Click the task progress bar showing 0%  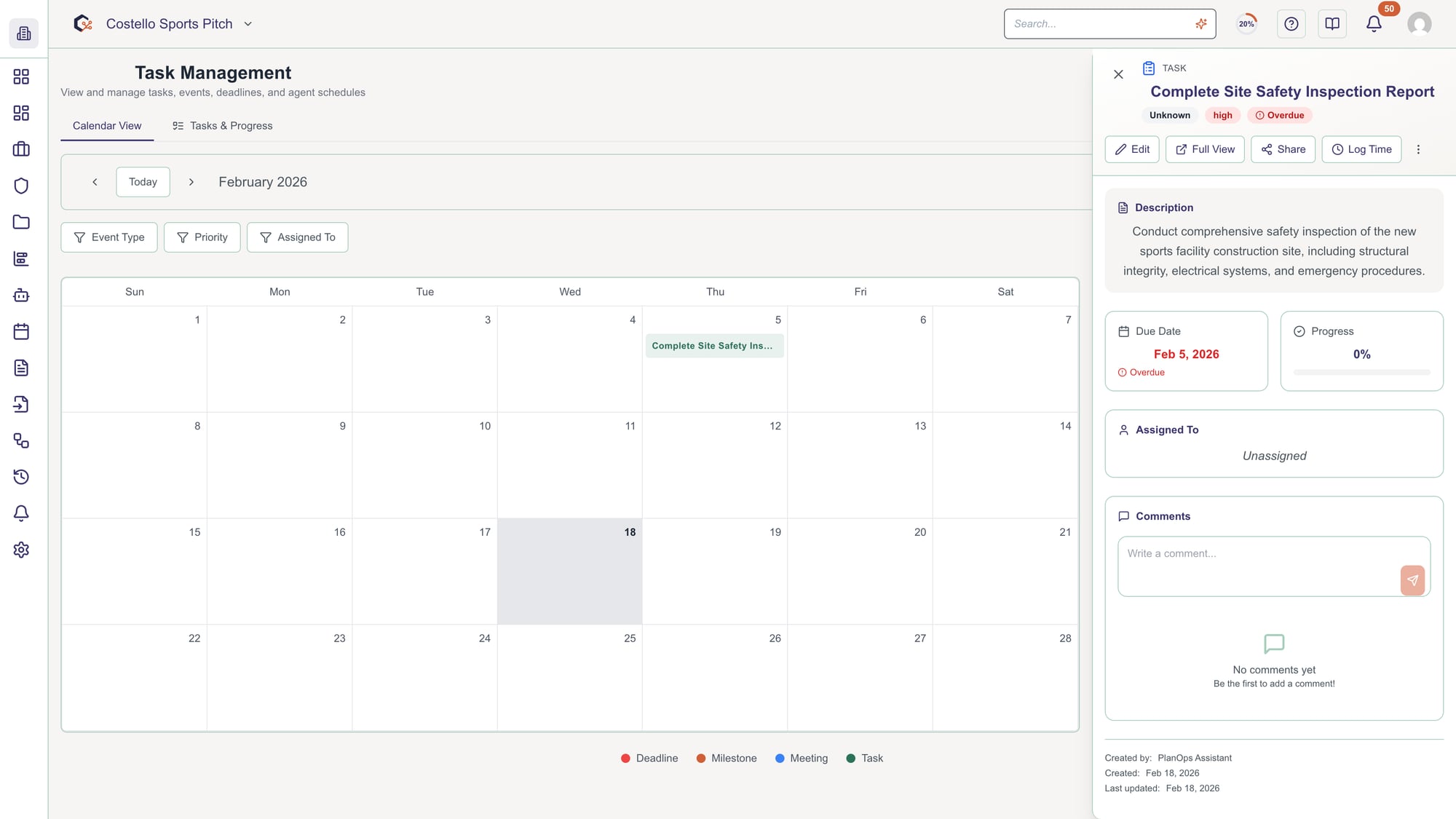(1361, 372)
